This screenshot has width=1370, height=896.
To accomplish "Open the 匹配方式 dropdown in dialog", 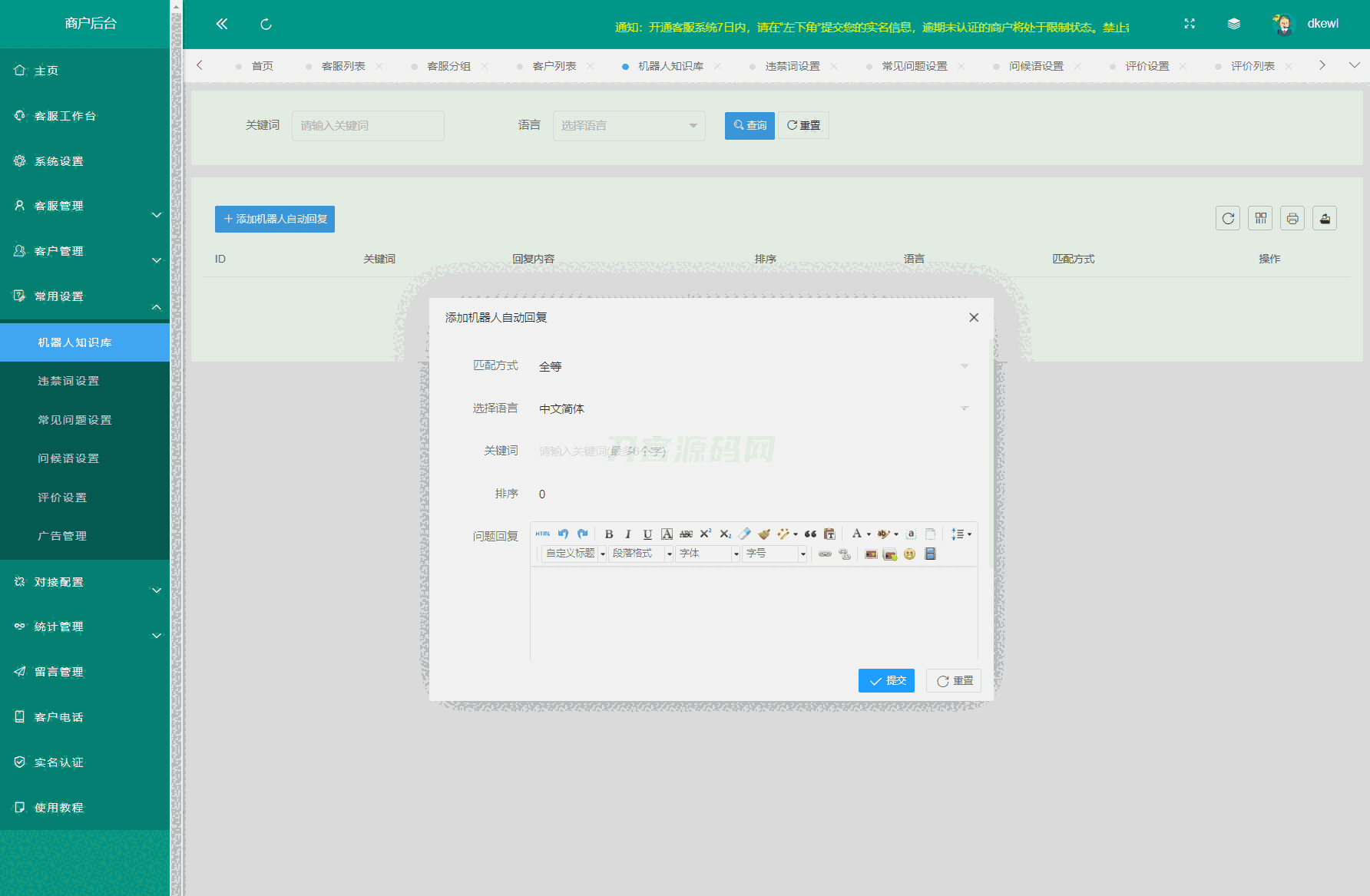I will point(753,366).
